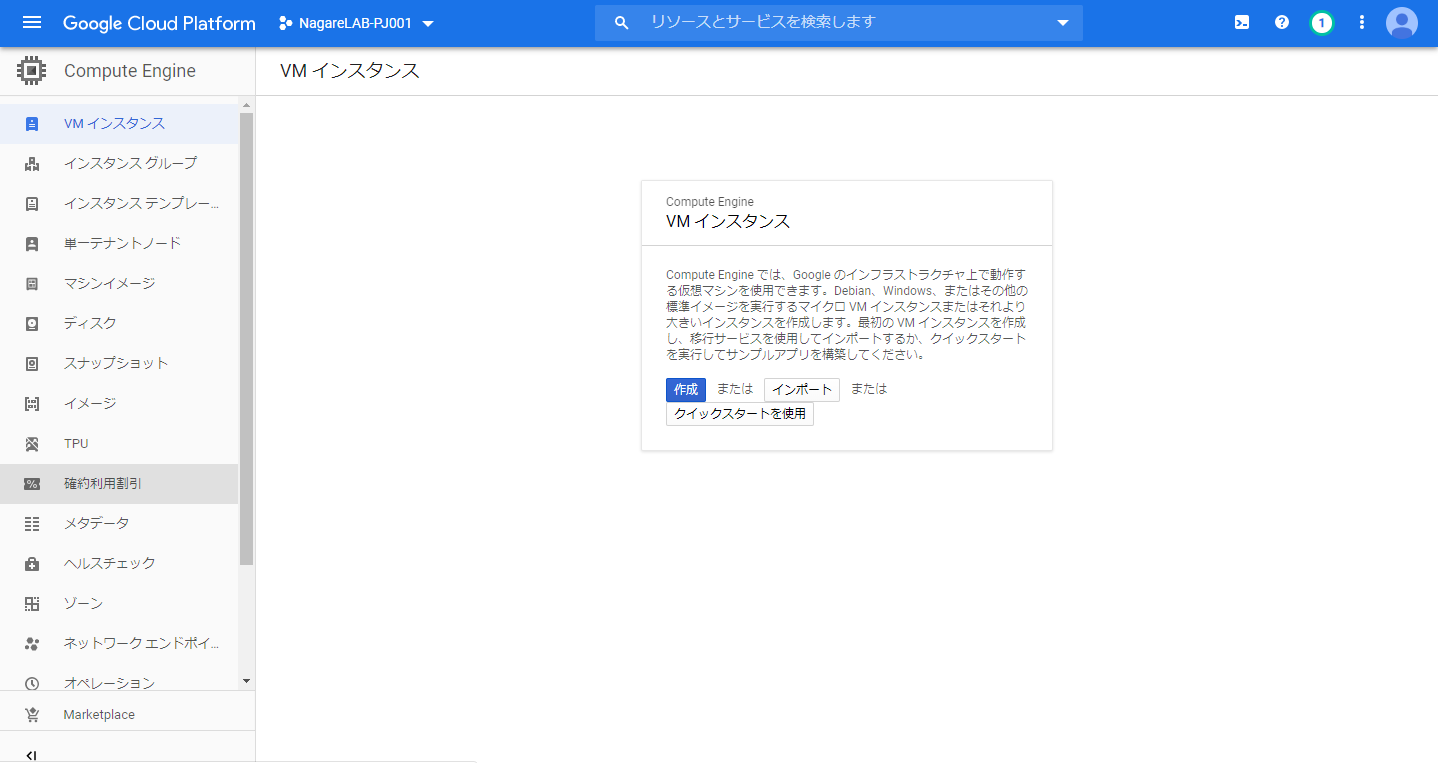Image resolution: width=1438 pixels, height=763 pixels.
Task: Click the Marketplace cart icon
Action: (x=32, y=715)
